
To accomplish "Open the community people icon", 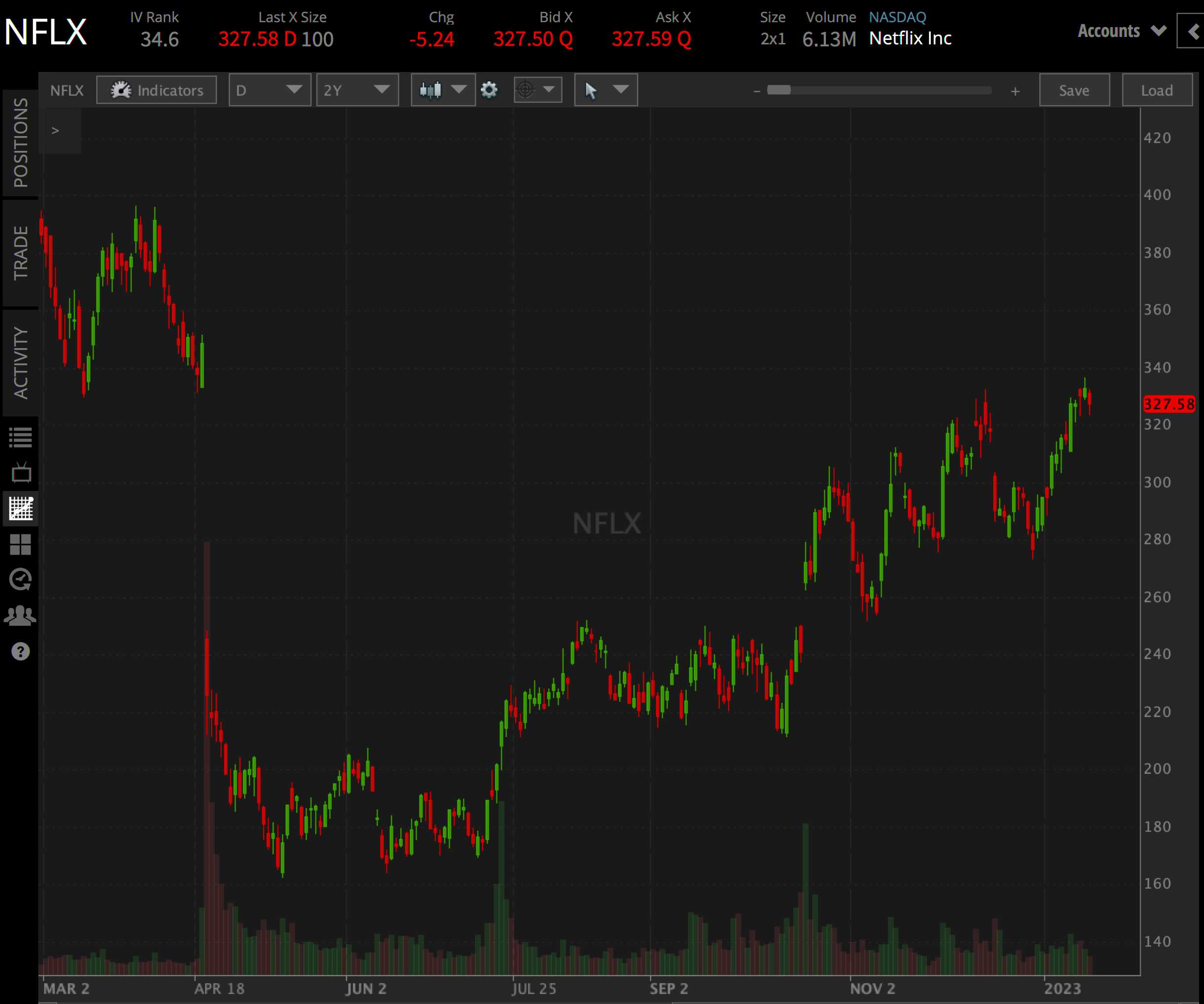I will [x=21, y=616].
